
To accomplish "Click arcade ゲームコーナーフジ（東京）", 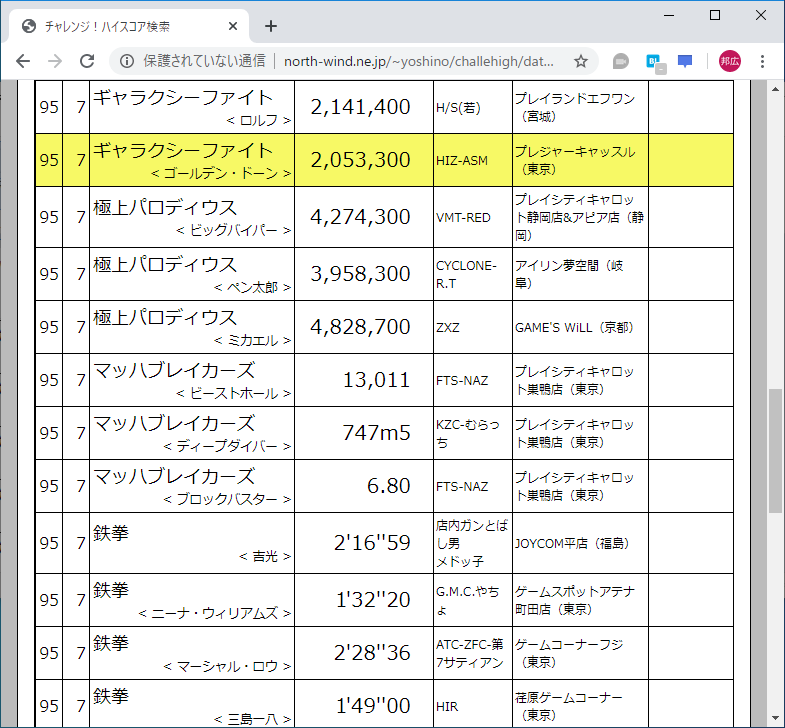I will 569,653.
